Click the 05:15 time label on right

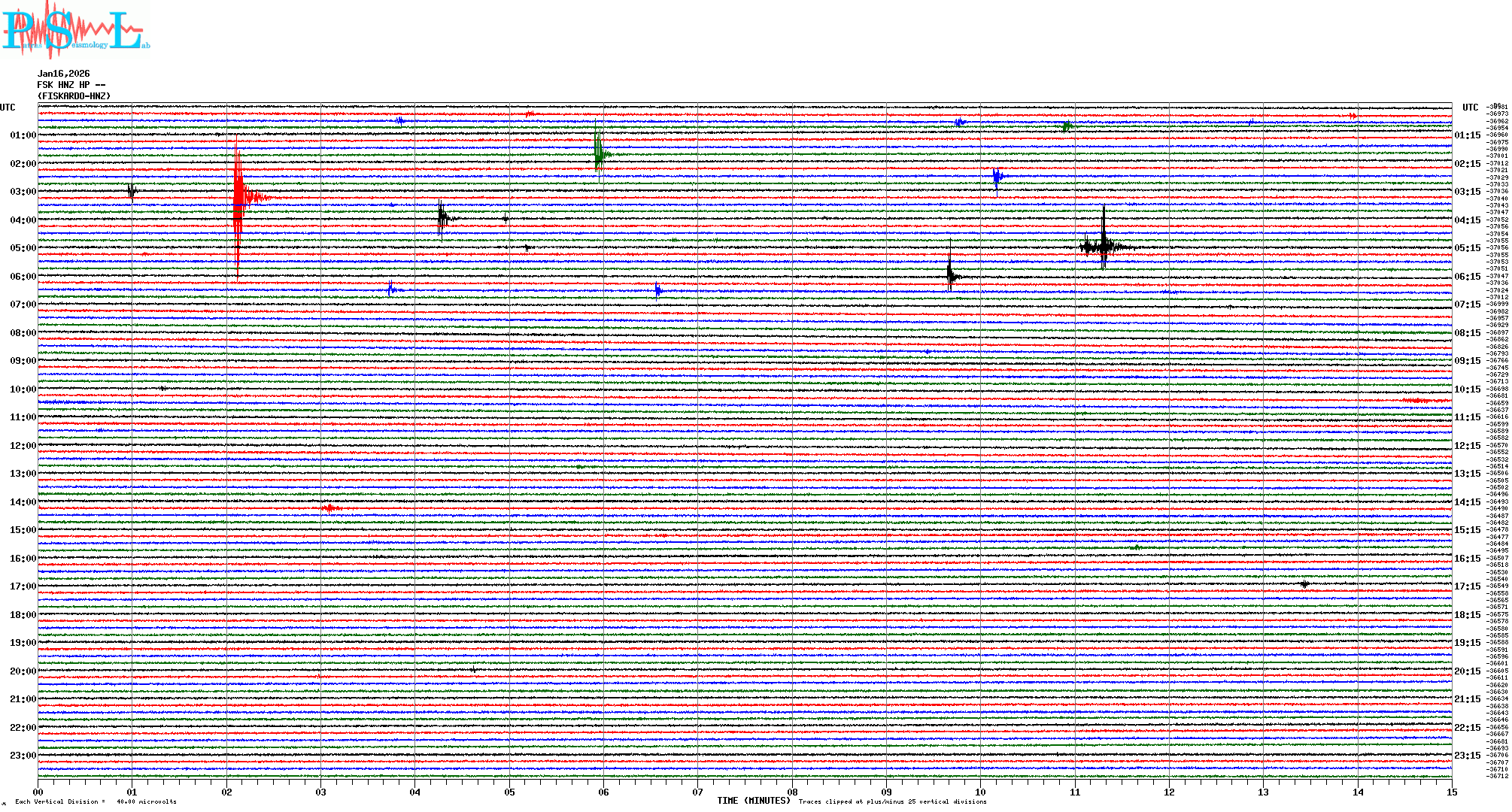(1467, 248)
